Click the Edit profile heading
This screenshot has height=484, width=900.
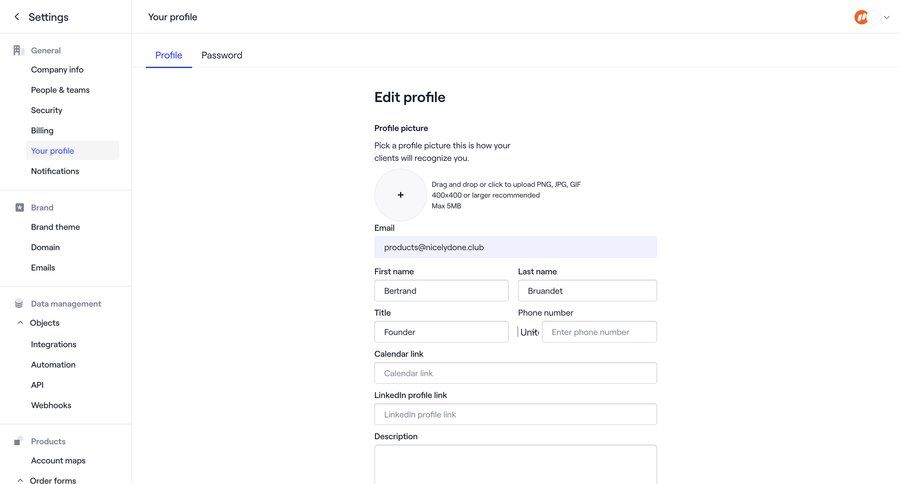click(x=410, y=97)
